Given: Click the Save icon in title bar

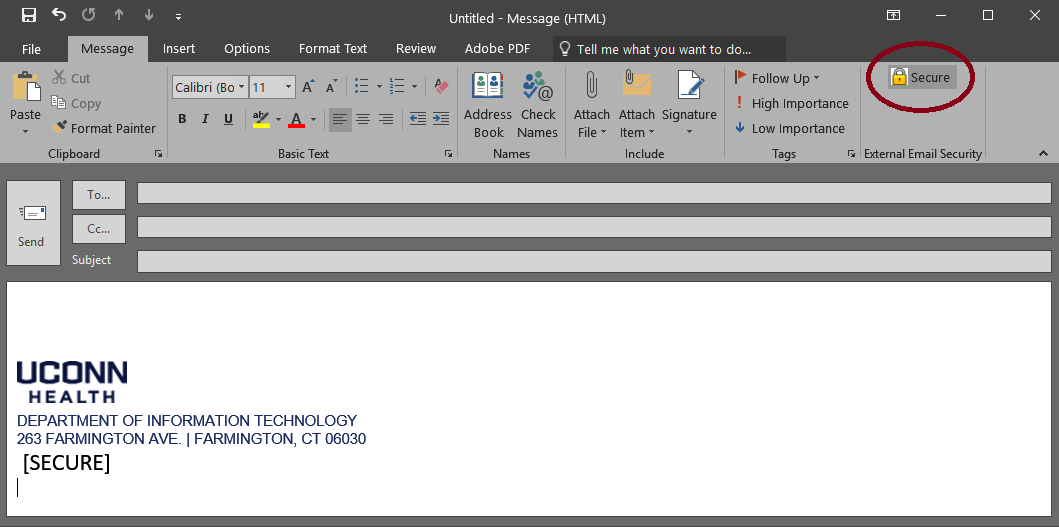Looking at the screenshot, I should 29,16.
